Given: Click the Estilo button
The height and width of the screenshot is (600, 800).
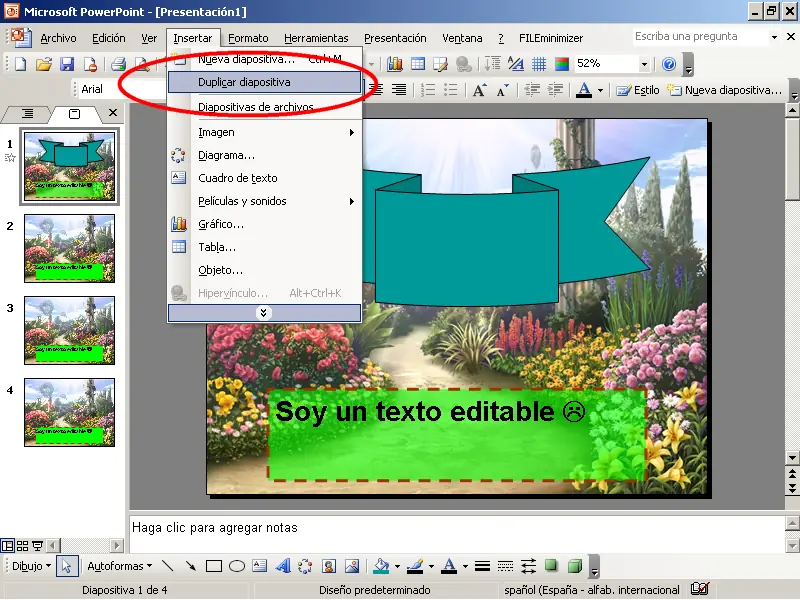Looking at the screenshot, I should (x=638, y=90).
